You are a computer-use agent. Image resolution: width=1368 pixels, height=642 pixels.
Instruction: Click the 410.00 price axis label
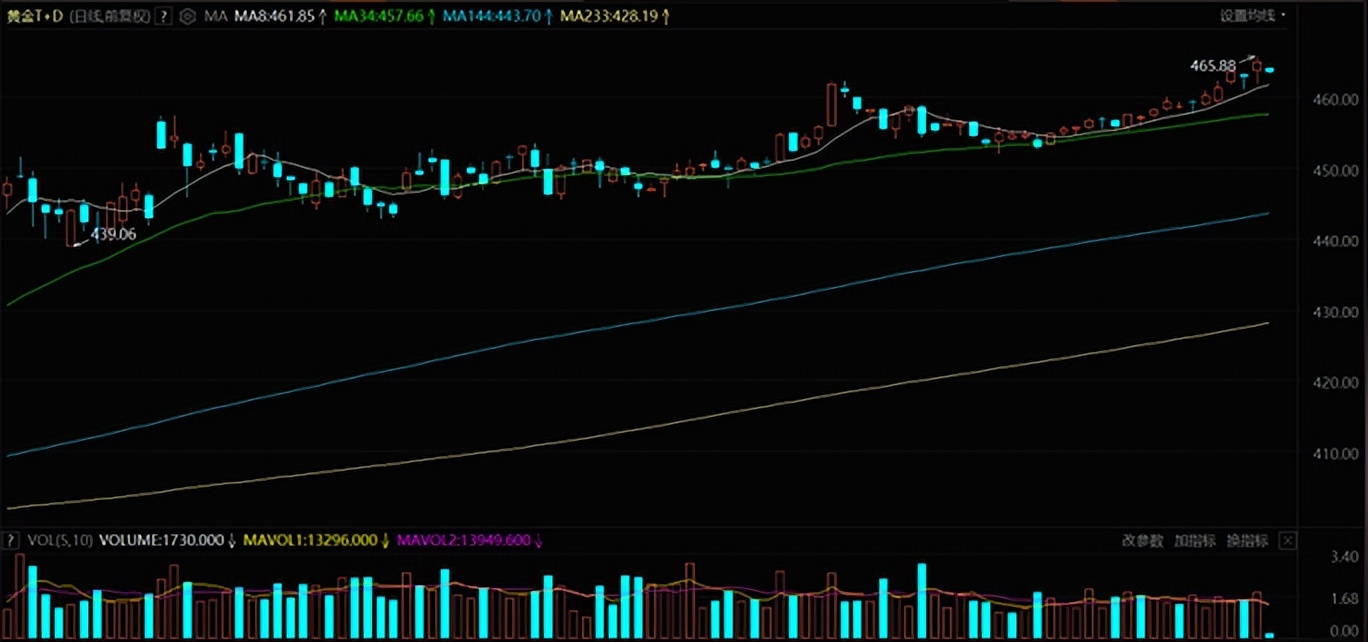[1338, 453]
